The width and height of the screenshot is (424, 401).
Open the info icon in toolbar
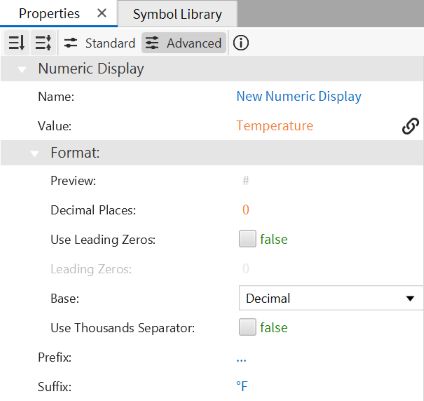pyautogui.click(x=241, y=43)
